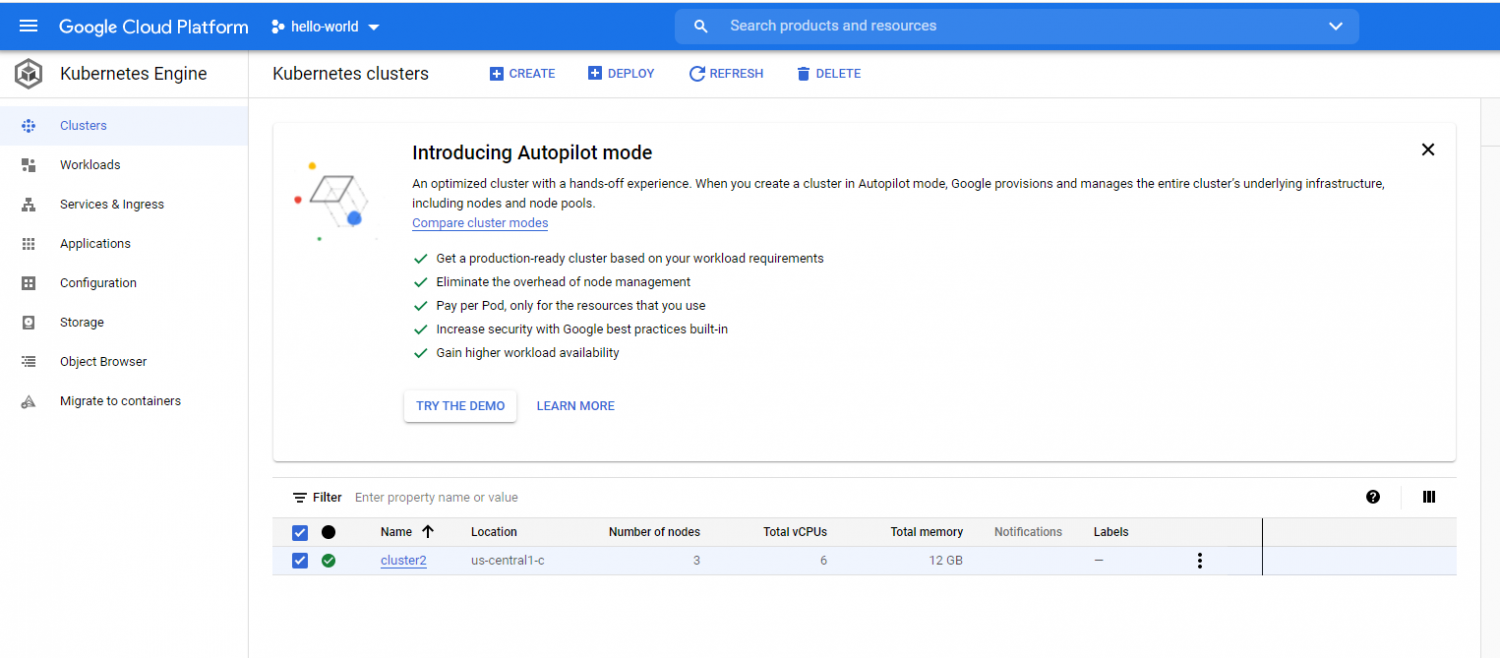Deselect the cluster2 row checkbox
The width and height of the screenshot is (1500, 658).
[299, 560]
